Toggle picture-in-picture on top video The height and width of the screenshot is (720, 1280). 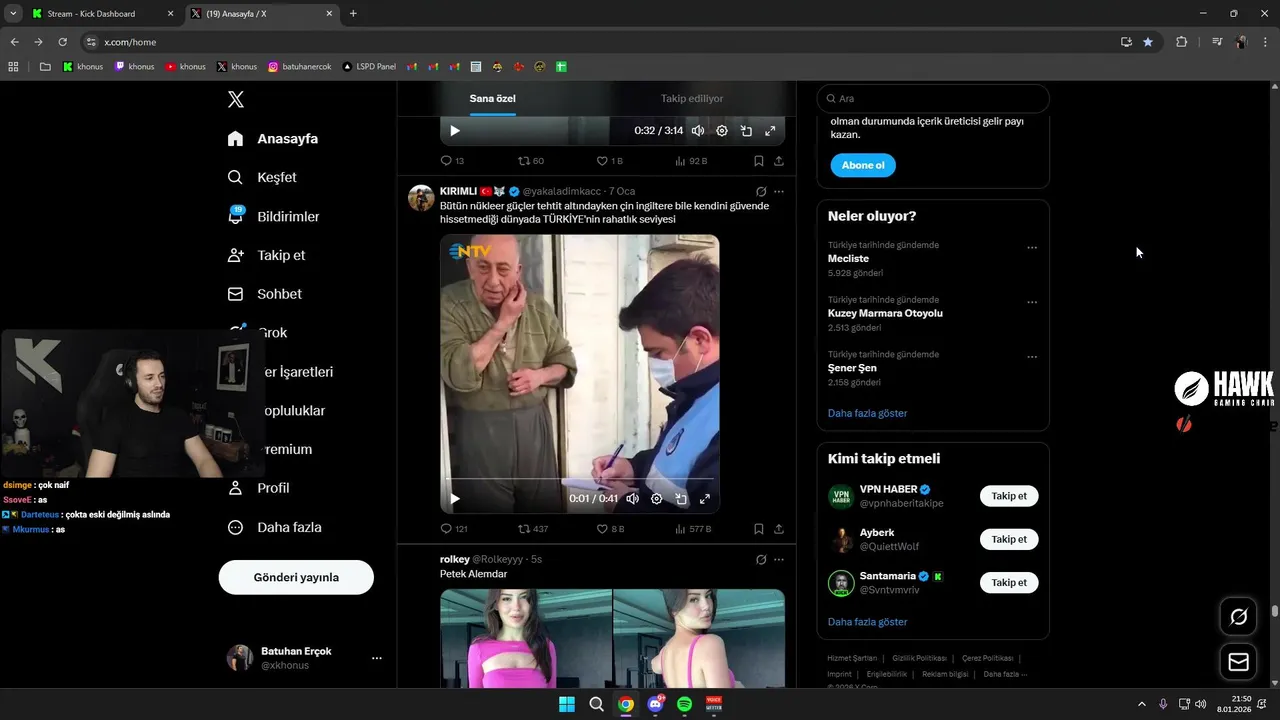point(746,131)
